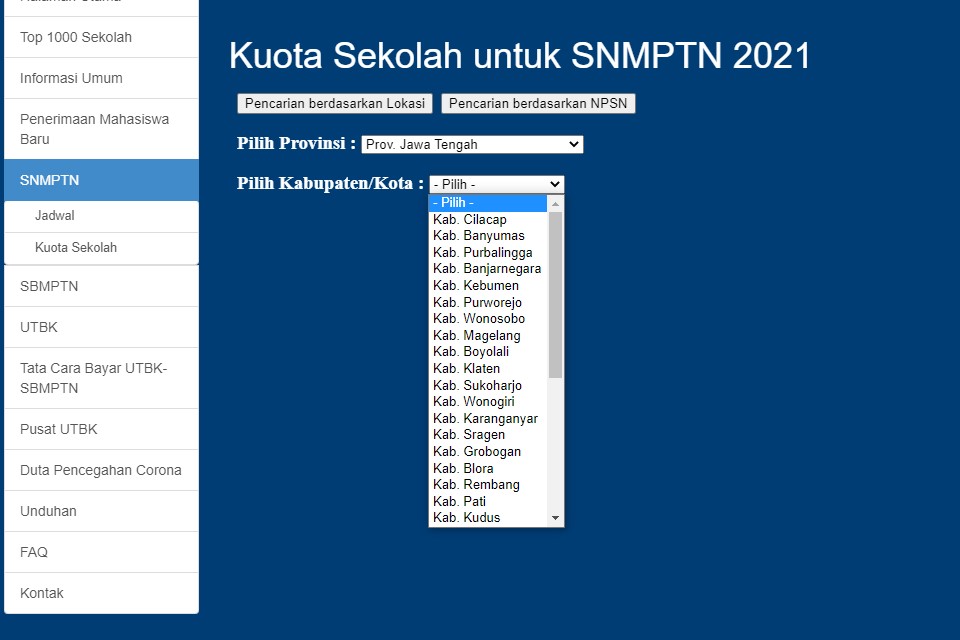Screen dimensions: 960x640
Task: Go to Informasi Umum in the sidebar
Action: [101, 78]
